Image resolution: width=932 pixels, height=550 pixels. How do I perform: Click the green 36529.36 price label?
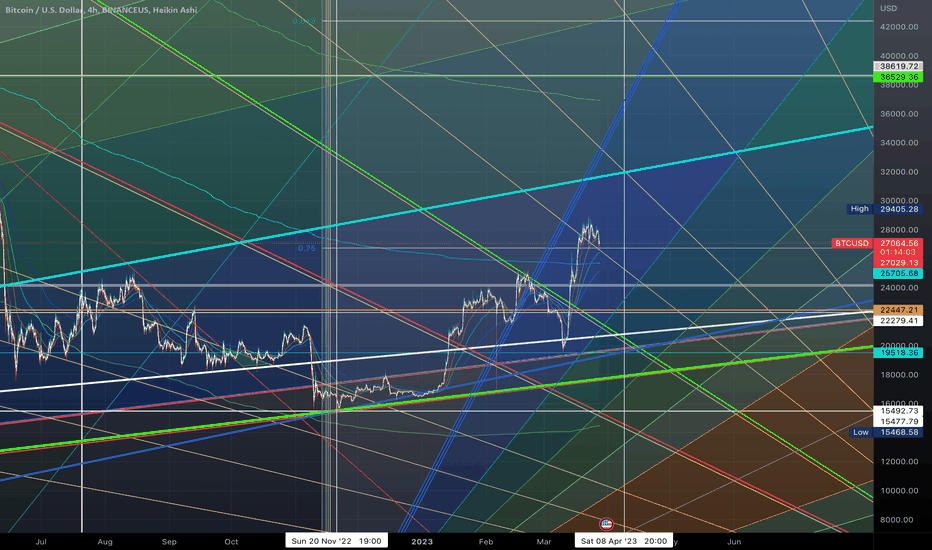898,77
